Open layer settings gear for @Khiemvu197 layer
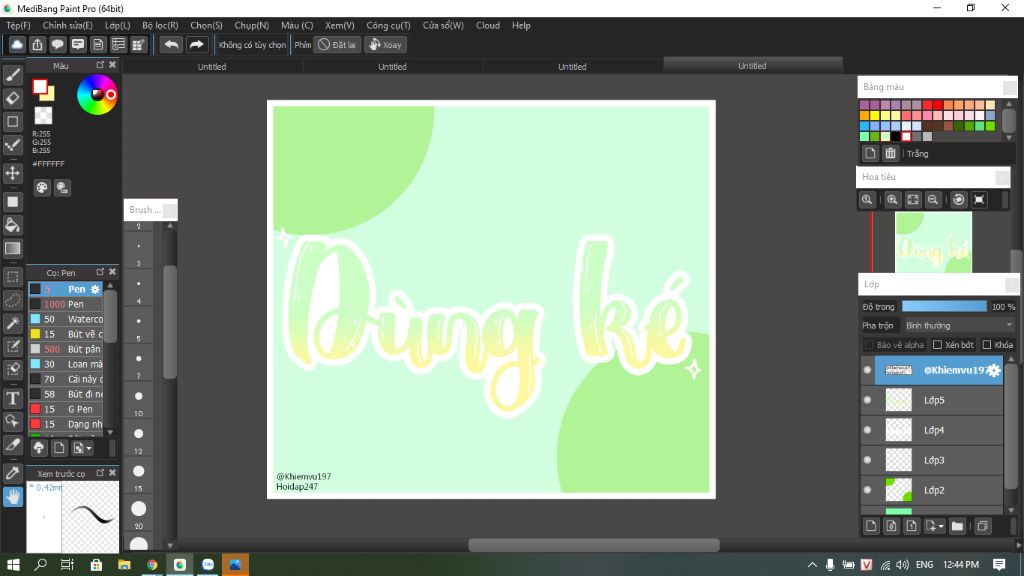 [x=994, y=370]
